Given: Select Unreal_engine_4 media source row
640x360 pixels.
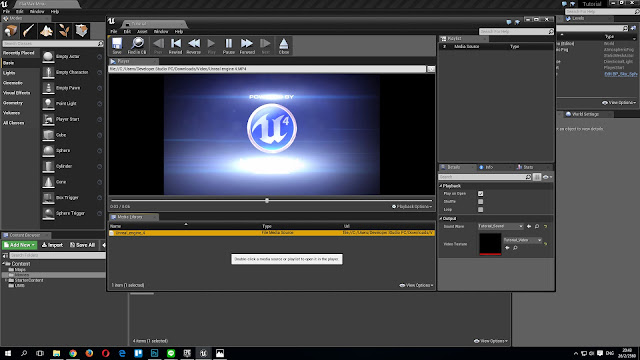Looking at the screenshot, I should [272, 233].
